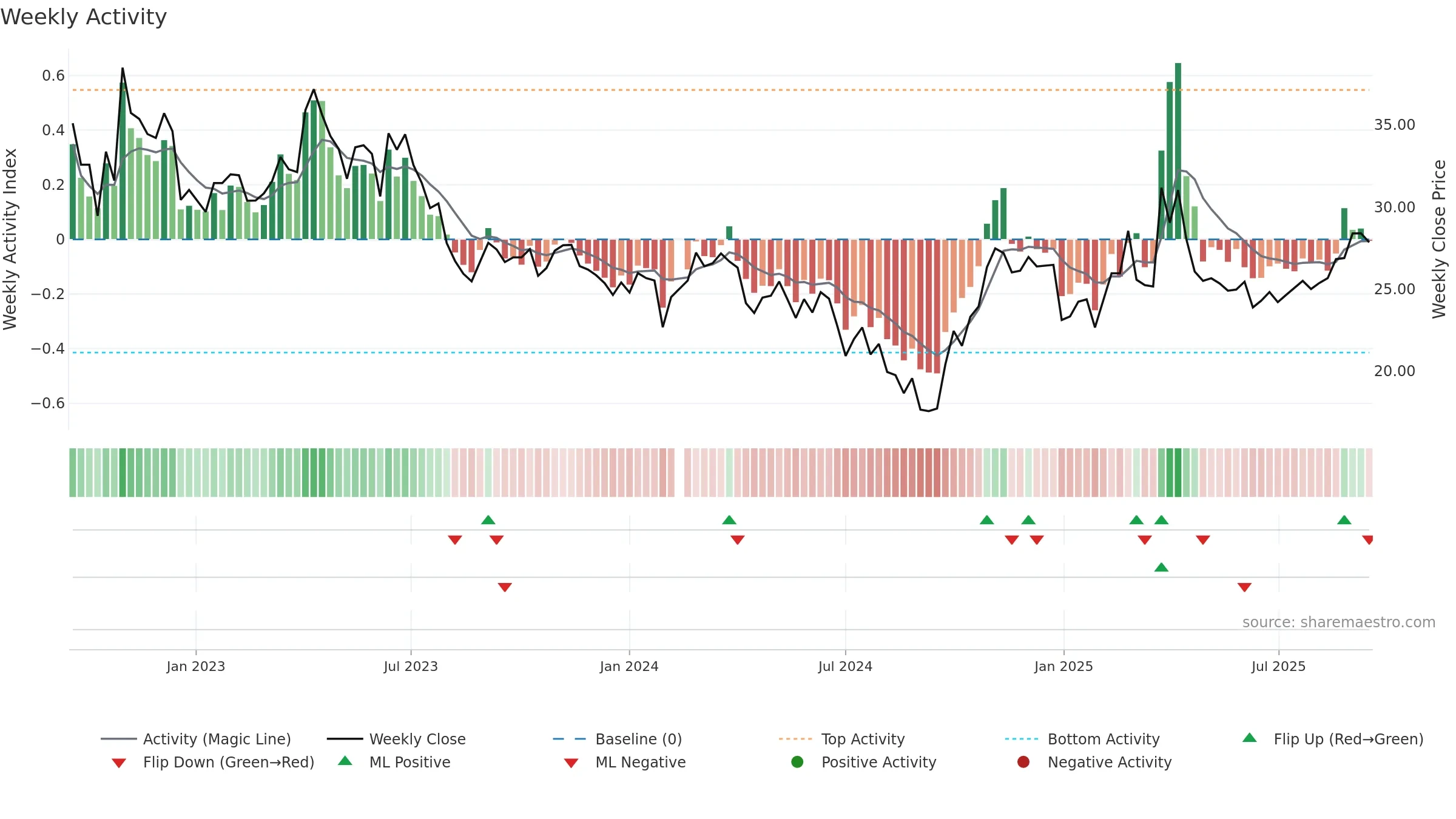Toggle the Bottom Activity legend entry
1456x819 pixels.
click(x=1082, y=739)
